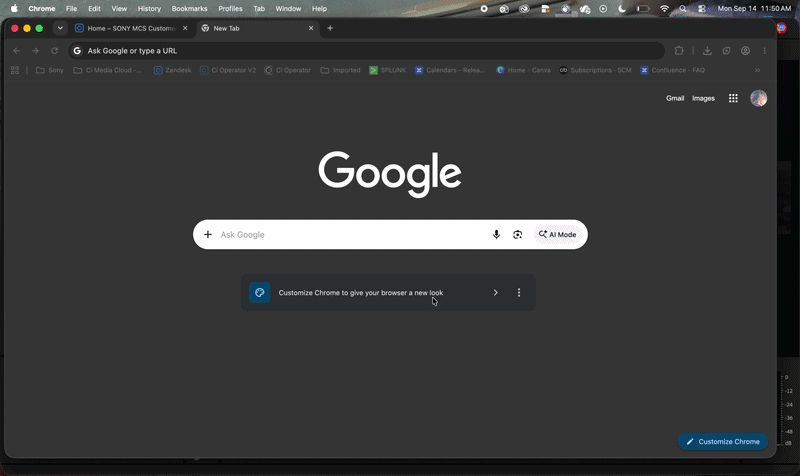800x476 pixels.
Task: Open the Chrome profile icon in the toolbar
Action: pos(745,51)
